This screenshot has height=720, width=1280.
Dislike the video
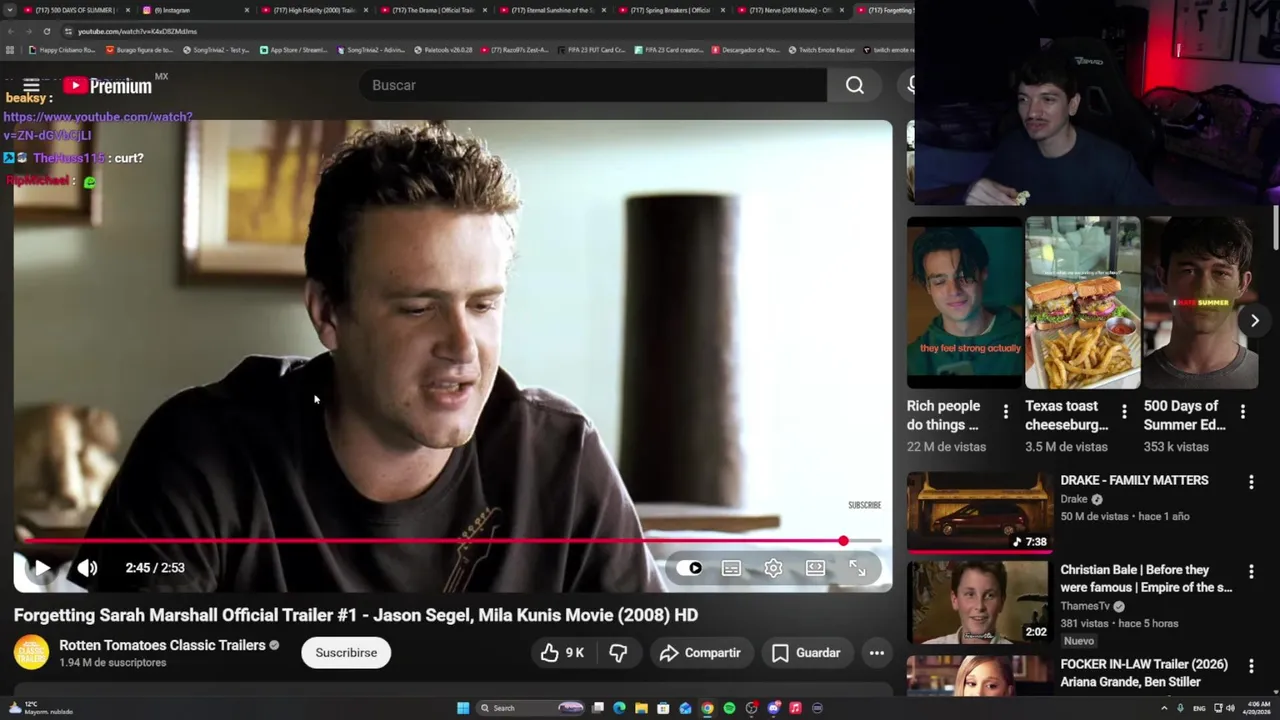(618, 653)
